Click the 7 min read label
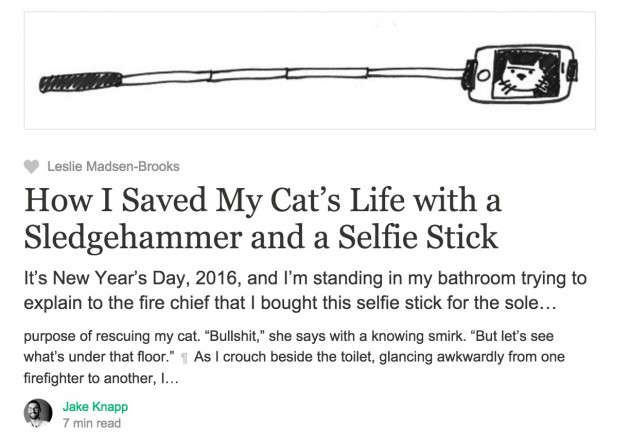 tap(92, 423)
